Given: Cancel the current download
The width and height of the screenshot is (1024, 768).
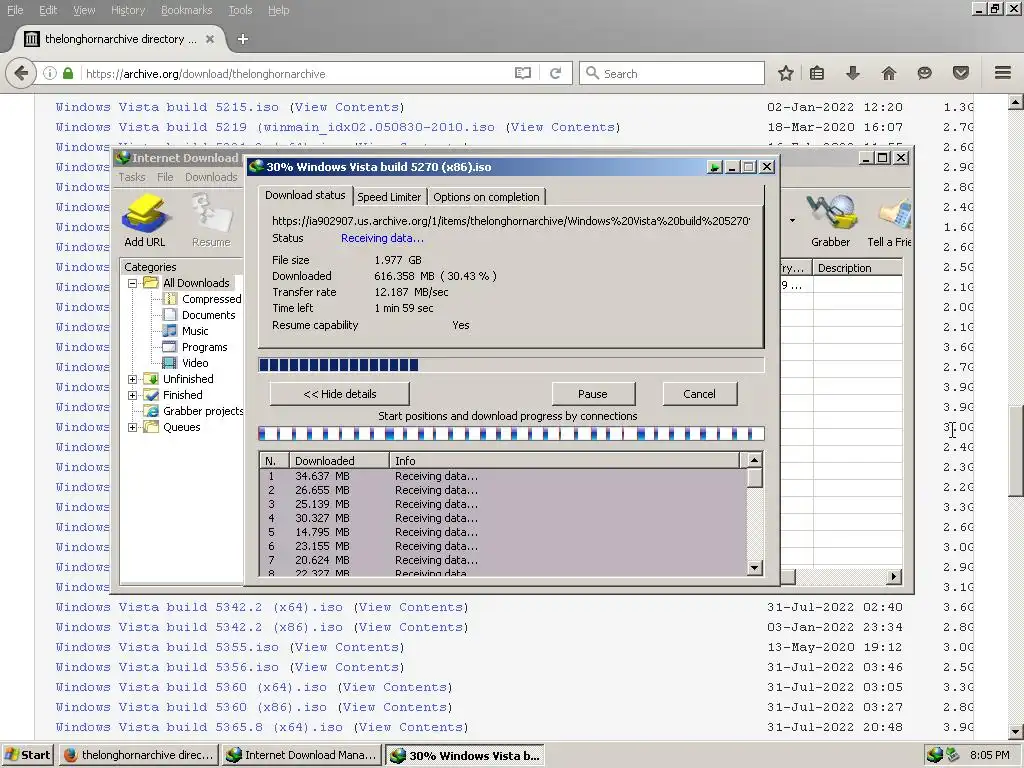Looking at the screenshot, I should (x=699, y=394).
